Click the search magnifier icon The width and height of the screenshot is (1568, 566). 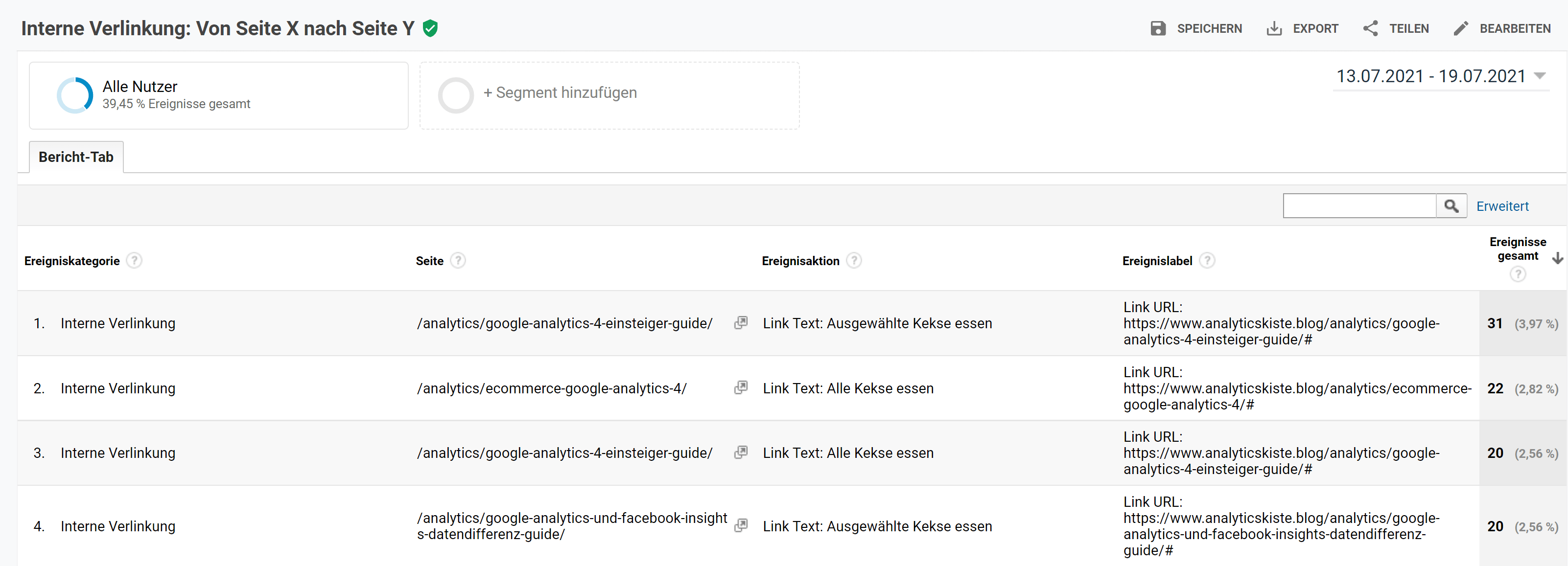pos(1452,205)
